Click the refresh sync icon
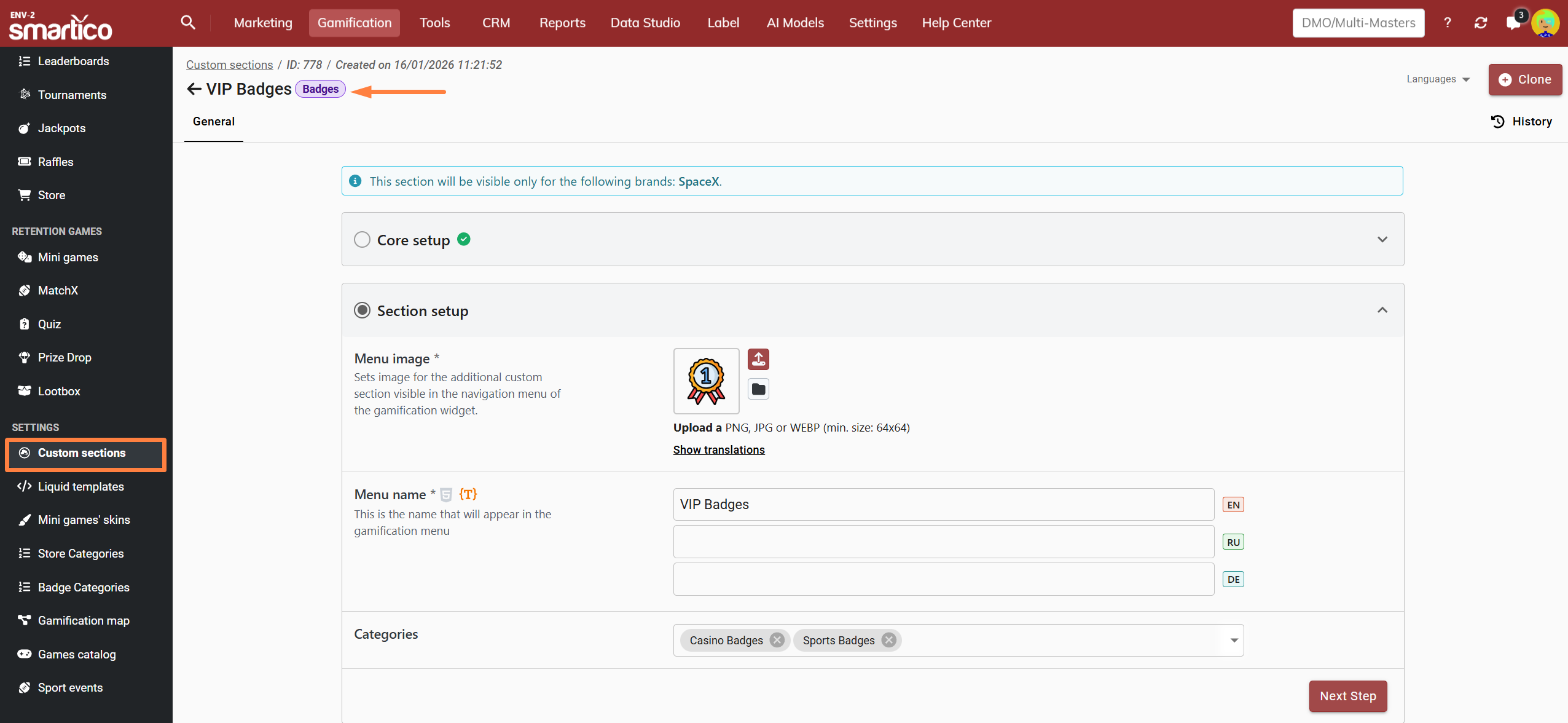 [1481, 23]
